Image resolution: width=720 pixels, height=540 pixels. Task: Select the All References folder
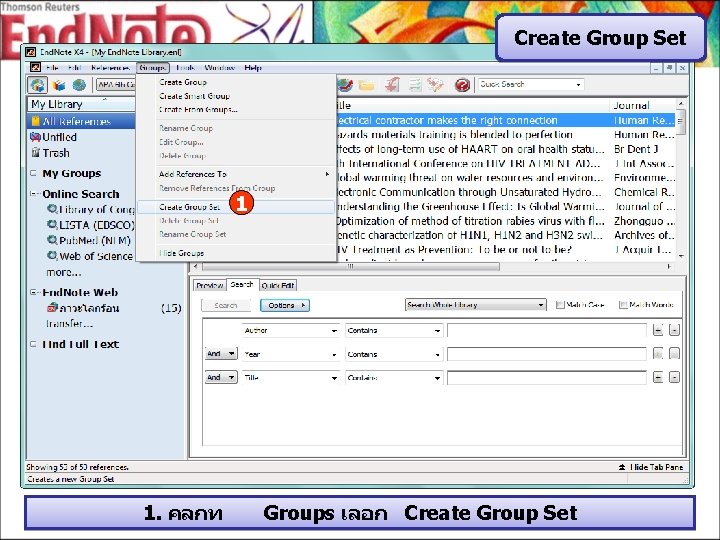(x=81, y=121)
